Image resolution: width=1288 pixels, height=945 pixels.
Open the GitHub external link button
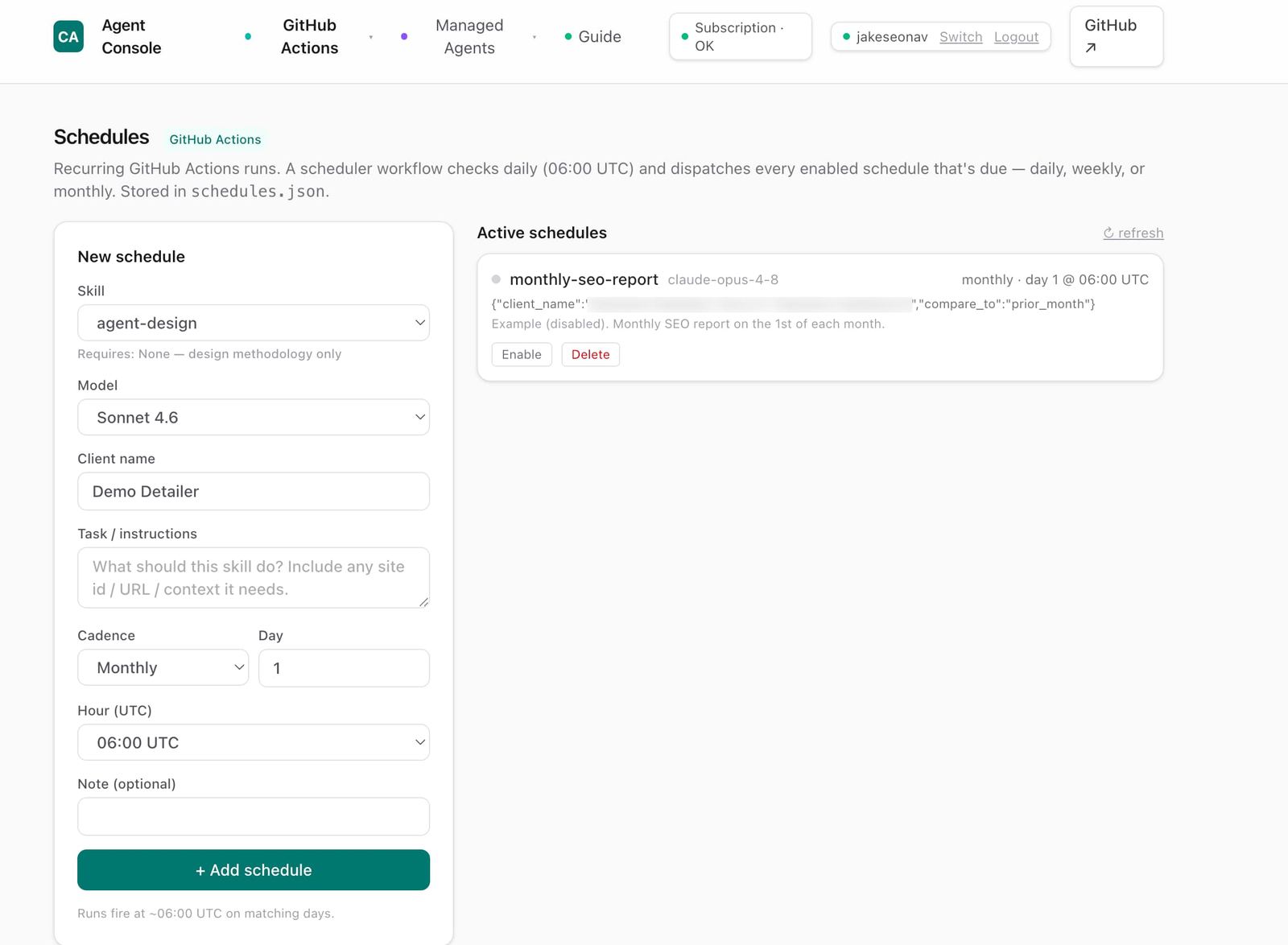coord(1116,37)
